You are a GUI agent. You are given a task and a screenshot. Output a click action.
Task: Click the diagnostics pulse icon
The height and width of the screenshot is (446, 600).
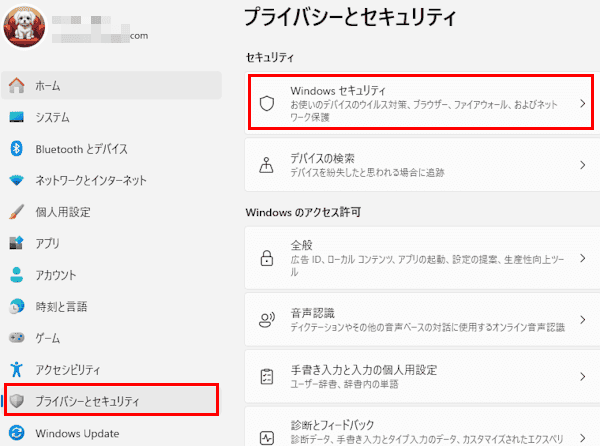click(267, 438)
